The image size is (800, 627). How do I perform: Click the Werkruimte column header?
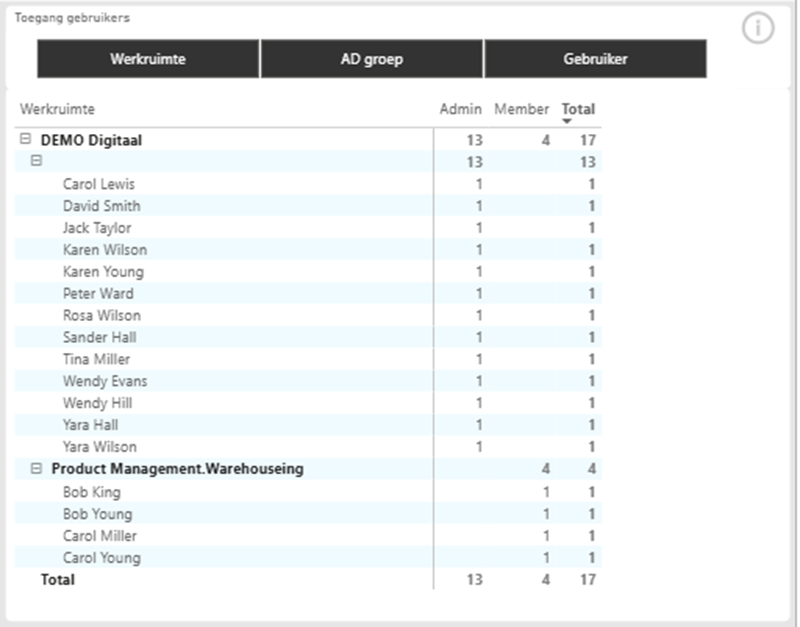[x=57, y=109]
